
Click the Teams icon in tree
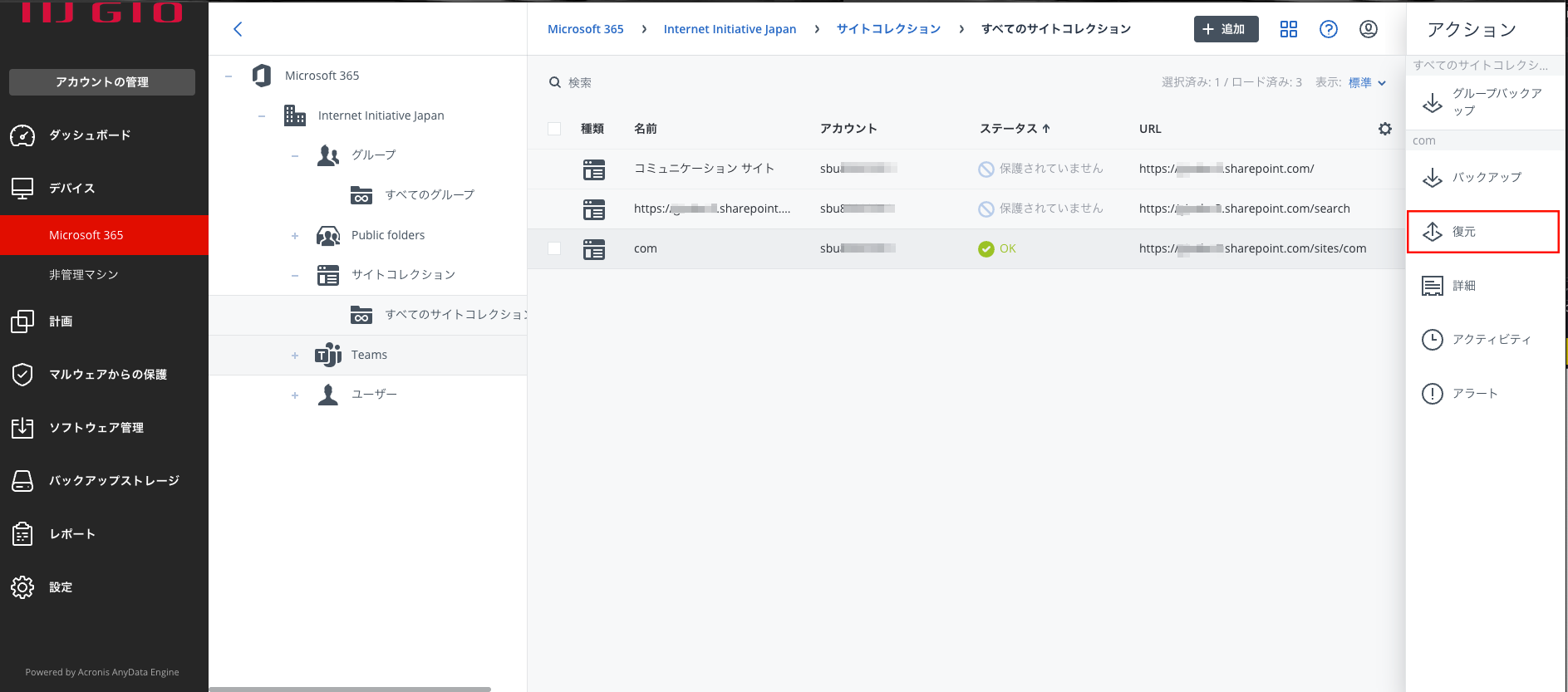coord(328,355)
